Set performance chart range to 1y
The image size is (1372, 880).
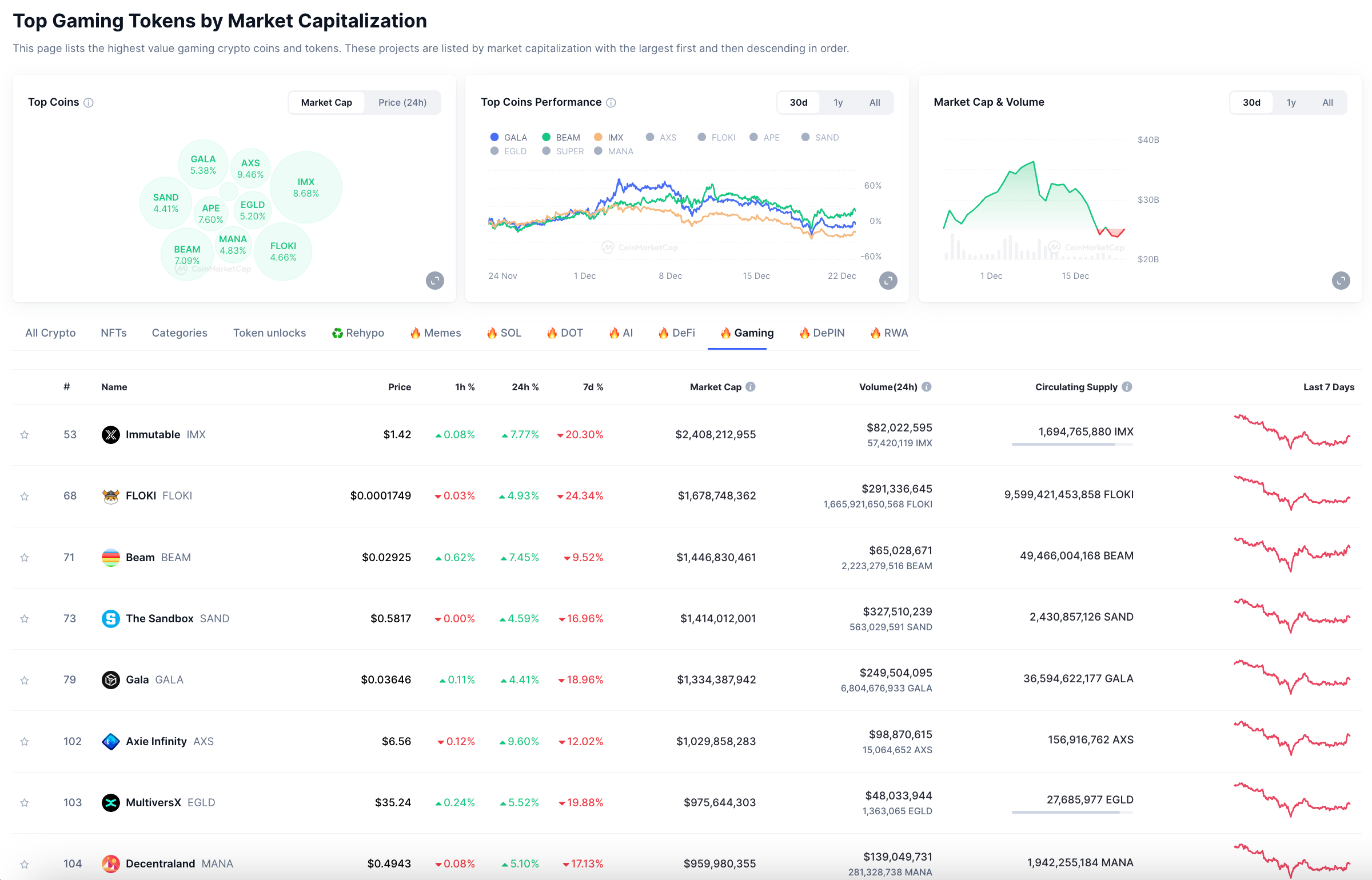838,103
